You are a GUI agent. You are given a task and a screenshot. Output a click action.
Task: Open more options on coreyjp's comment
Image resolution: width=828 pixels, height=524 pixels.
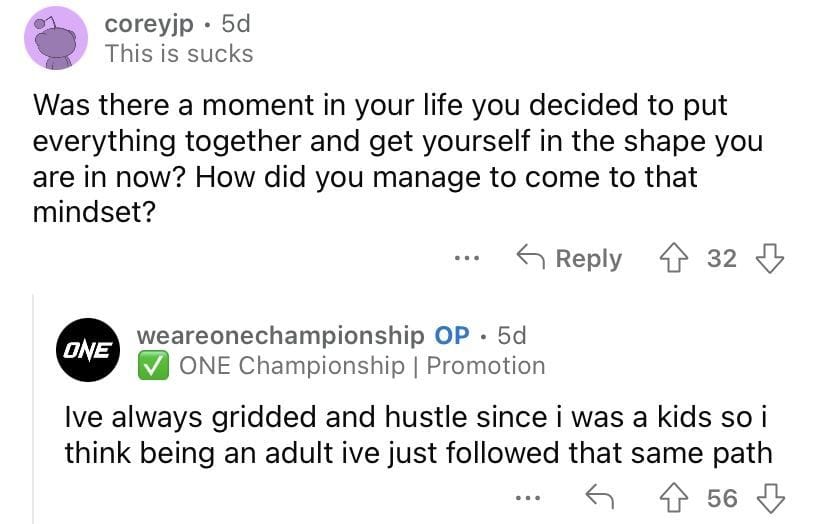tap(465, 259)
